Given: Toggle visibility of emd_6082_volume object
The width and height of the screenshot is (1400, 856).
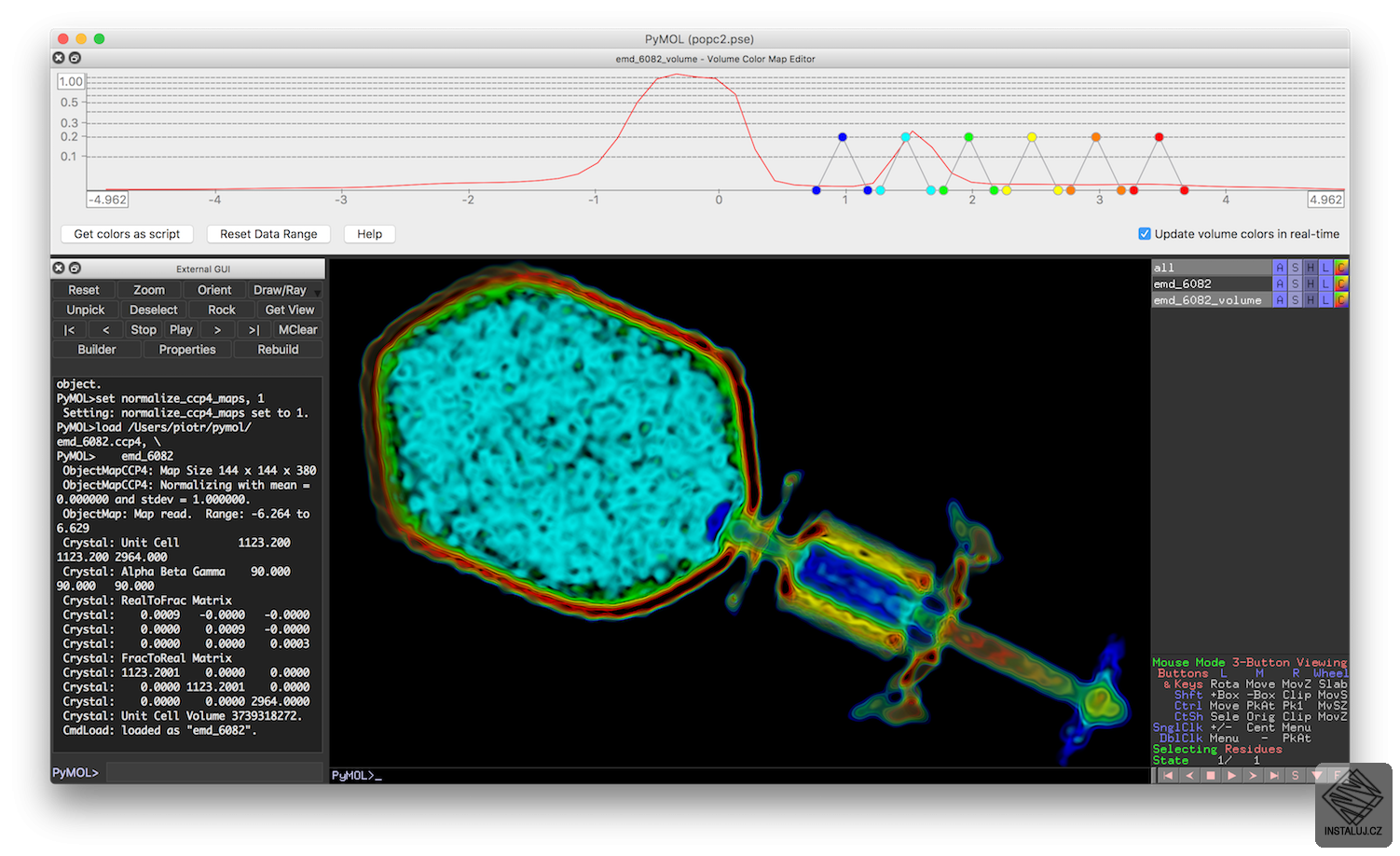Looking at the screenshot, I should point(1212,299).
